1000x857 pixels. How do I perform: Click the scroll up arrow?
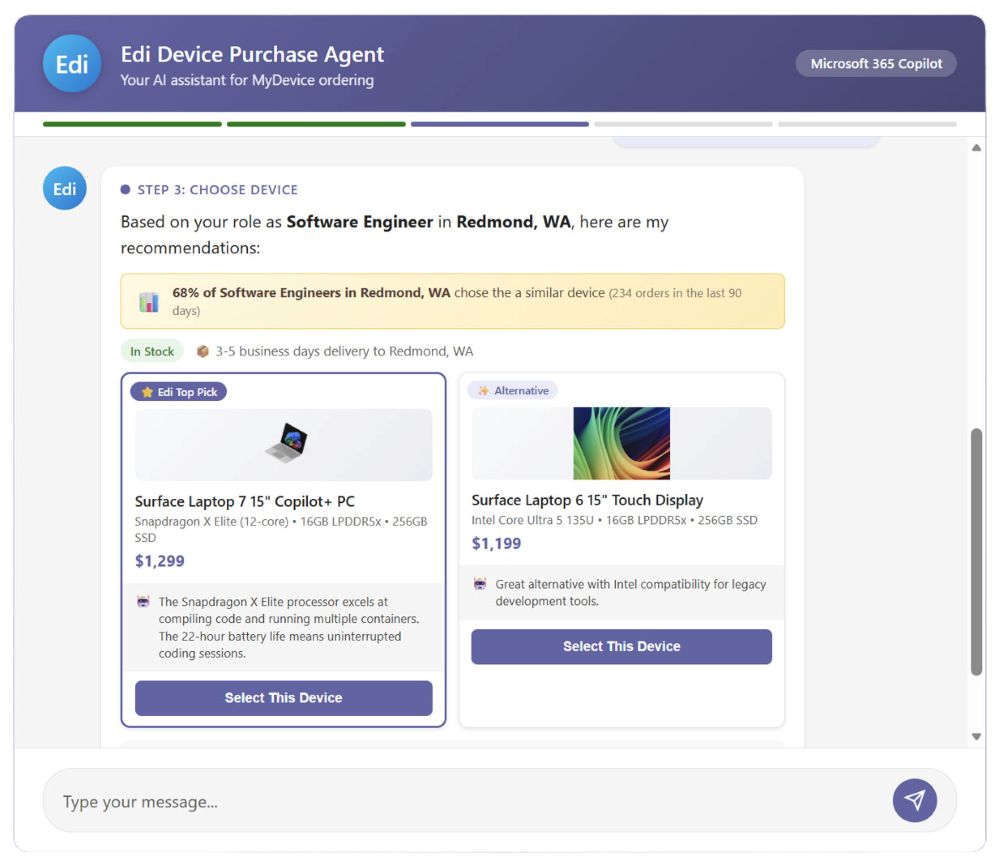point(976,148)
